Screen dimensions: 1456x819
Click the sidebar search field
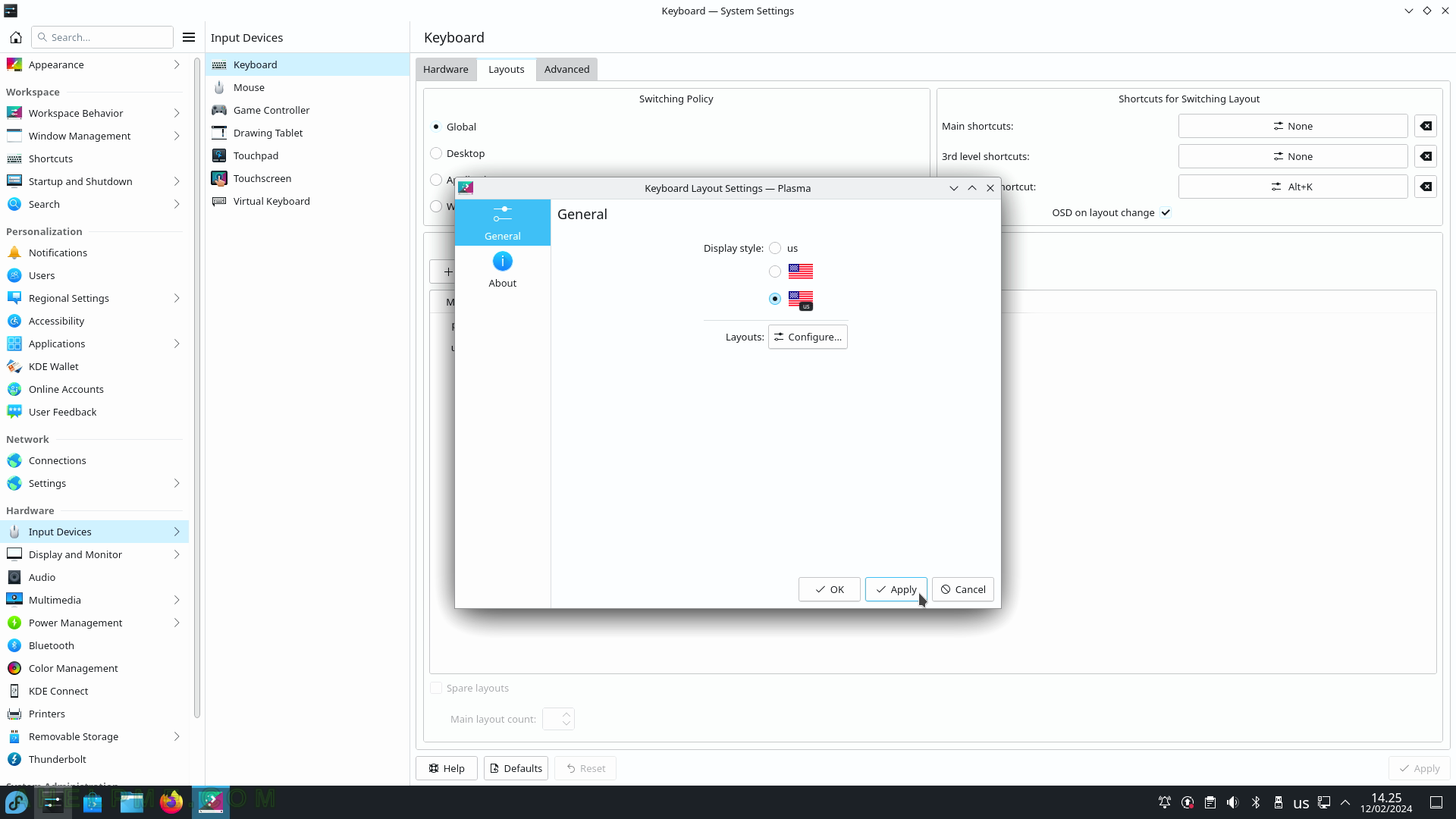102,37
